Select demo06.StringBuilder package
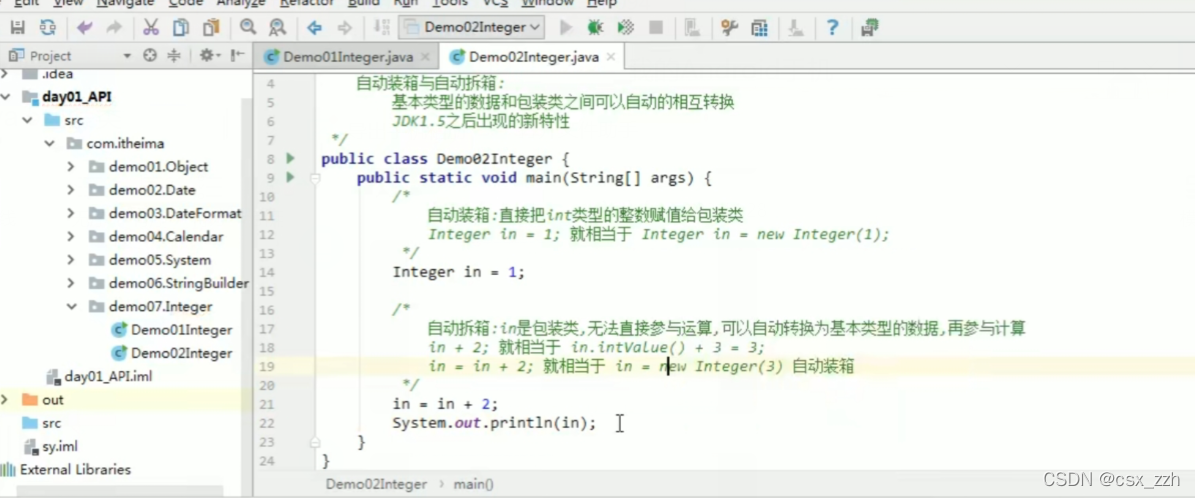This screenshot has height=498, width=1195. point(178,283)
